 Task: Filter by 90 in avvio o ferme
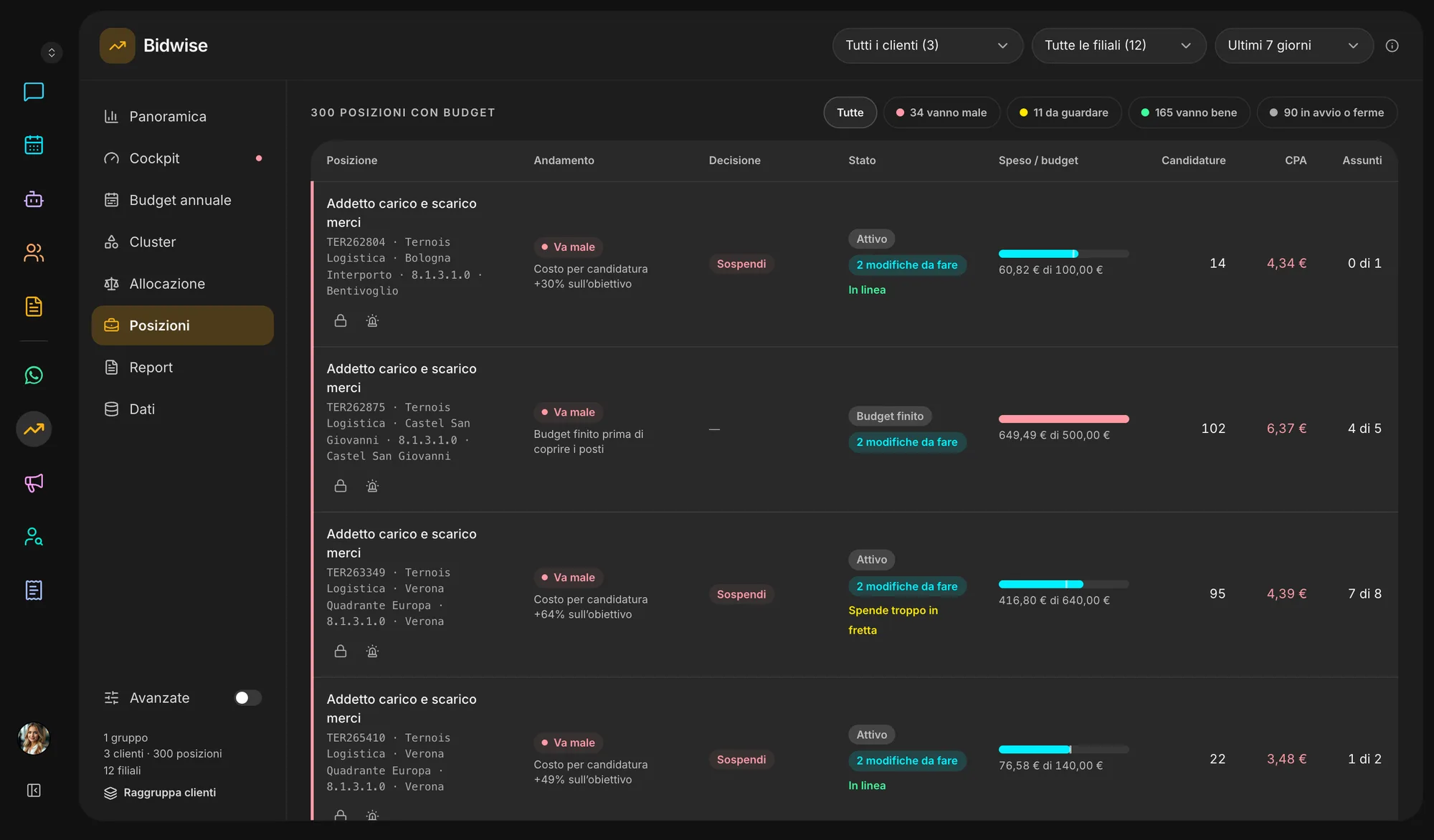[1327, 113]
